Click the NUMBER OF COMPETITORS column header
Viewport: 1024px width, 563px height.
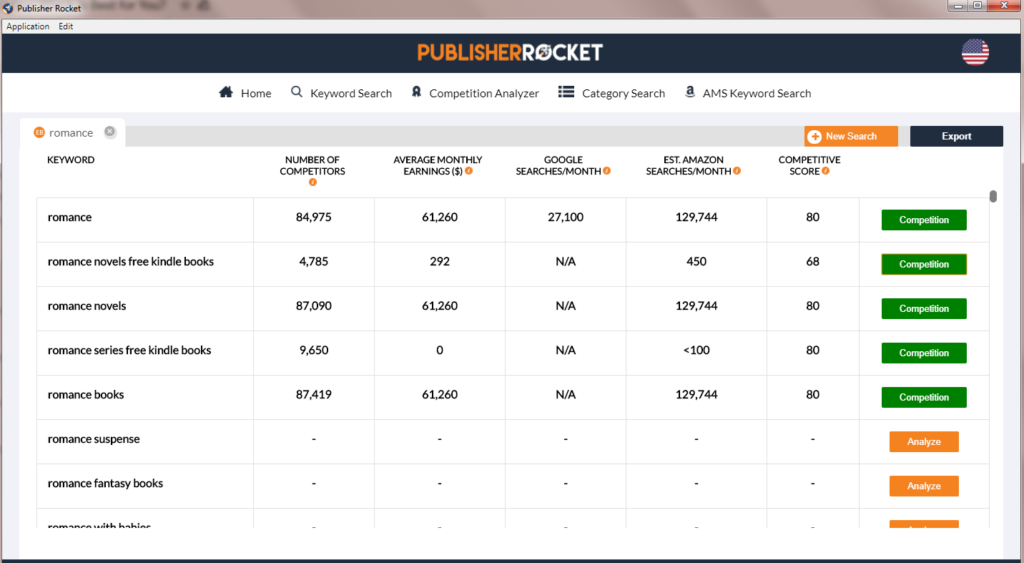(x=312, y=165)
